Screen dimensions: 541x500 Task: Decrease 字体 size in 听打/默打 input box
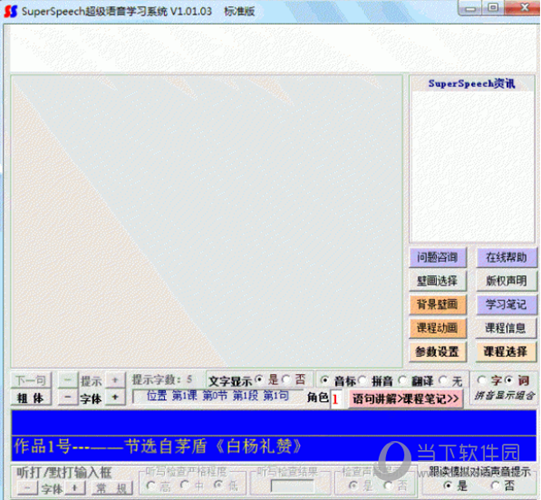pos(28,488)
